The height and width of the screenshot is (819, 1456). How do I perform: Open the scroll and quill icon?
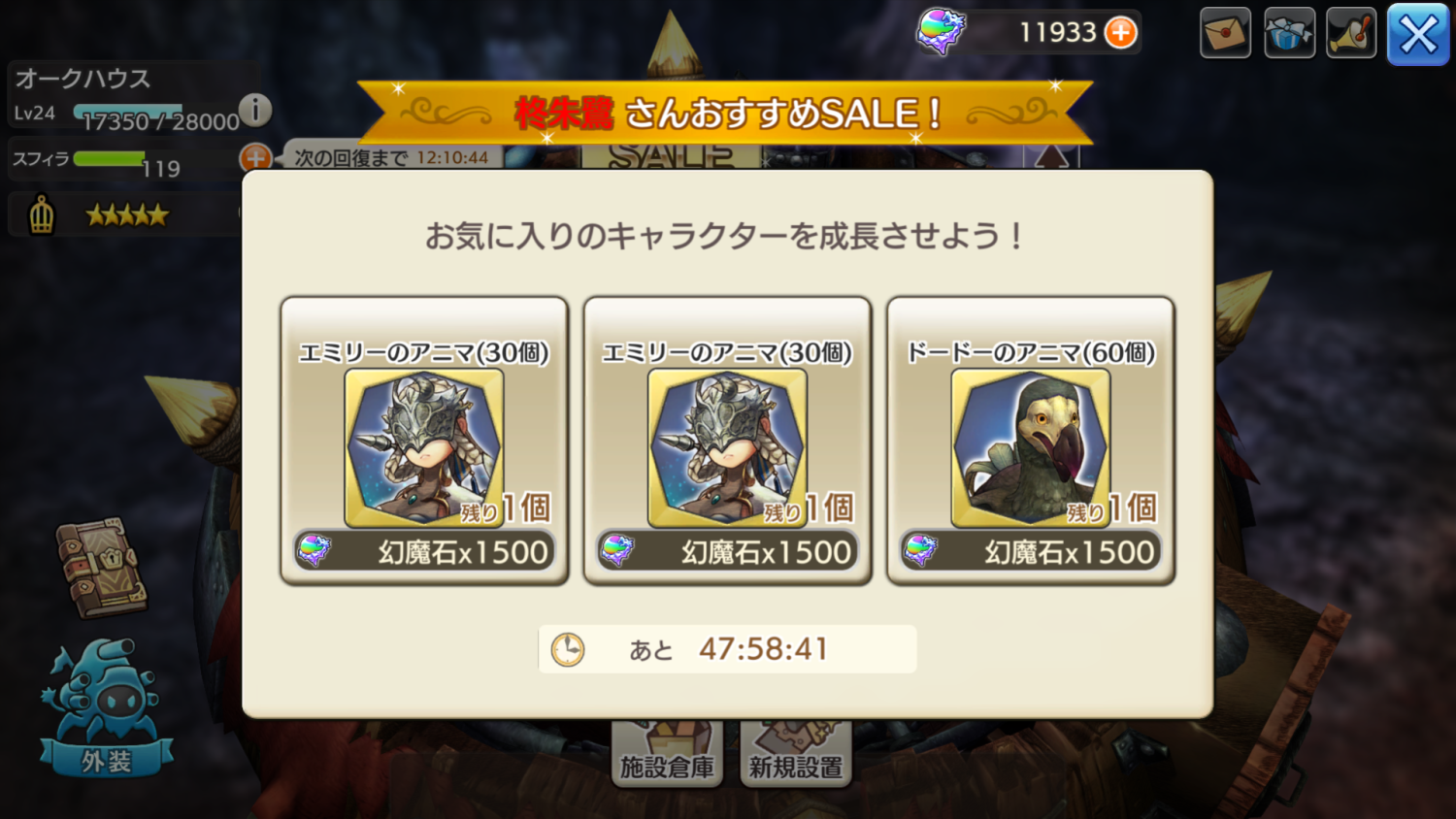[x=1352, y=33]
